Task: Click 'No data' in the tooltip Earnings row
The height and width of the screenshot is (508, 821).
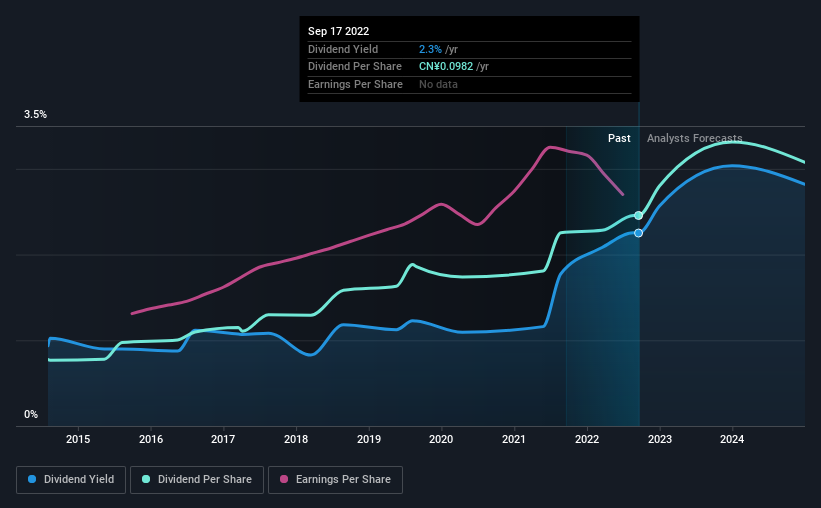Action: (438, 84)
